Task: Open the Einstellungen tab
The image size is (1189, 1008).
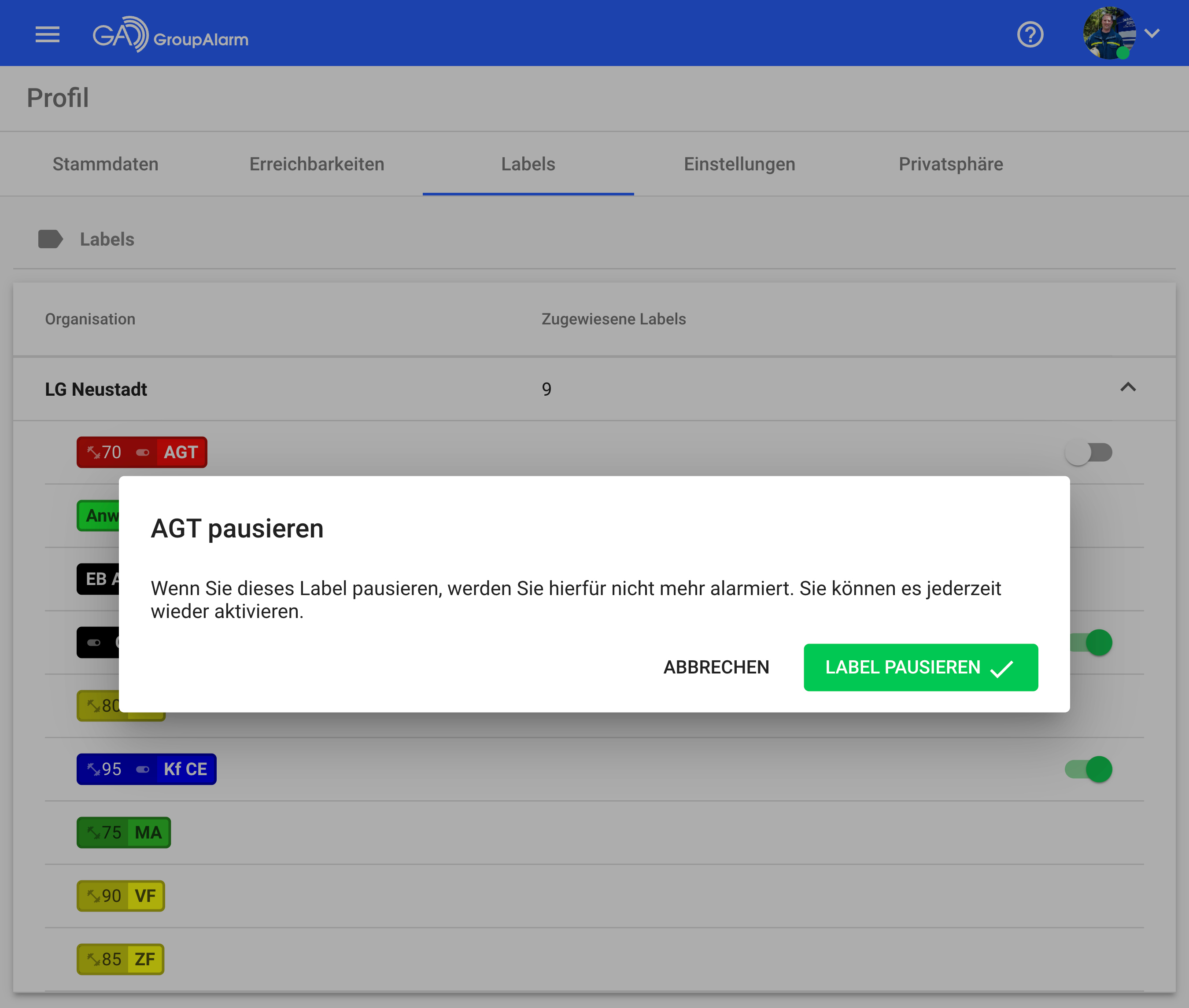Action: pyautogui.click(x=739, y=164)
